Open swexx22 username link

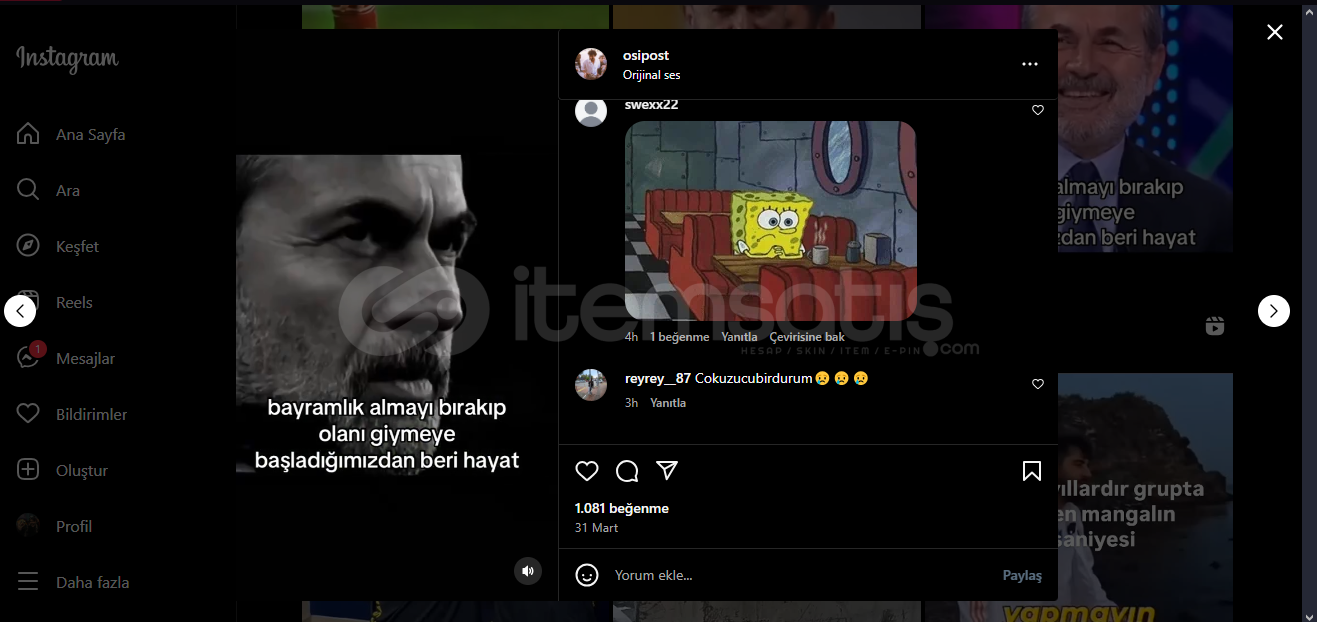[652, 105]
